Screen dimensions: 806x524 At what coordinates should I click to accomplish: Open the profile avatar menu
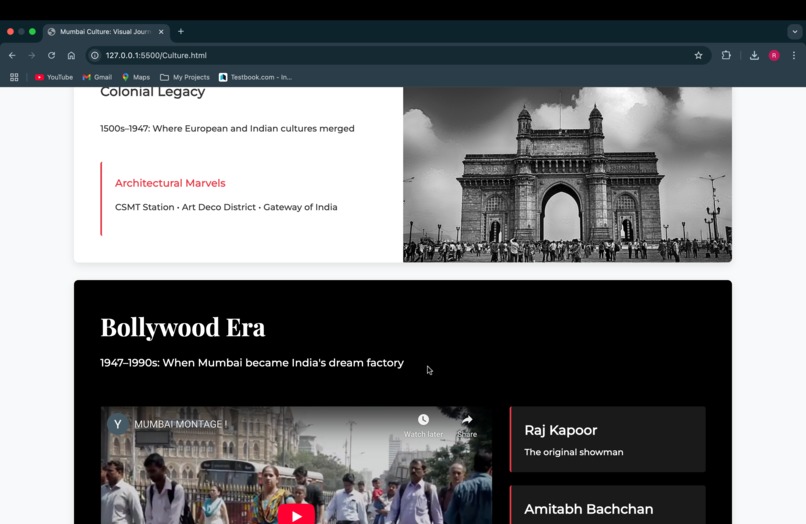[x=774, y=56]
